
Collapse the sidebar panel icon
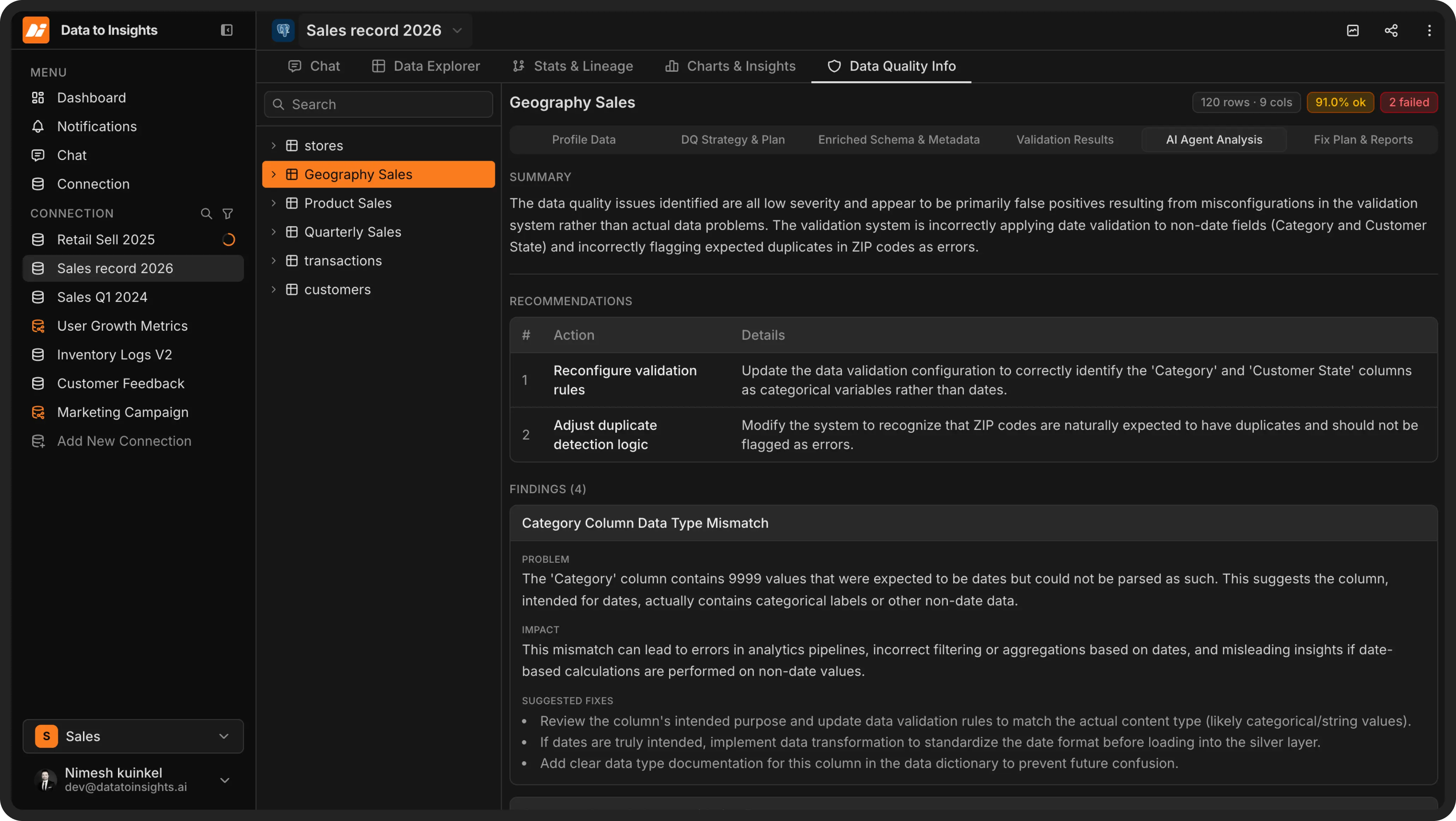pyautogui.click(x=226, y=30)
